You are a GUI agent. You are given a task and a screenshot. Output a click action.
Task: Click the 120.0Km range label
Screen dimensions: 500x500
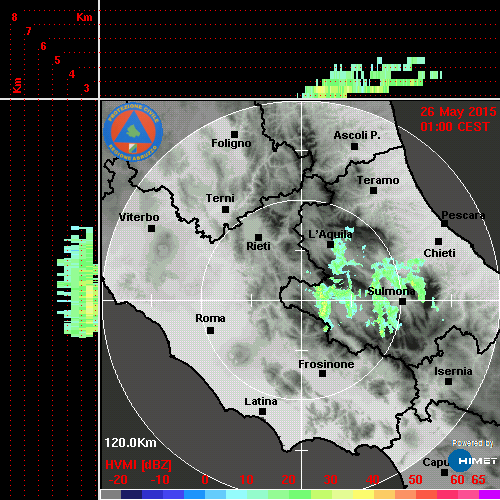tap(130, 443)
